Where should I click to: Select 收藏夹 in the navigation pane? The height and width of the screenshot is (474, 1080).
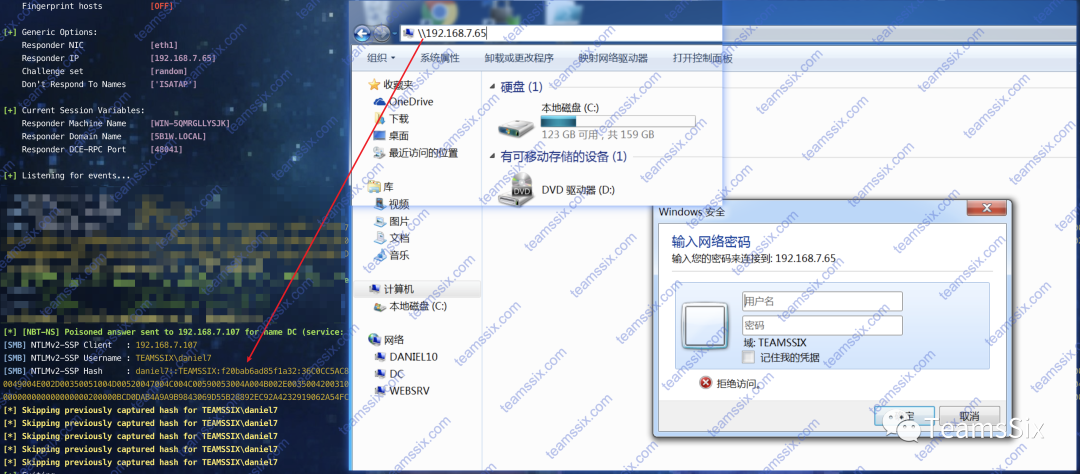391,85
